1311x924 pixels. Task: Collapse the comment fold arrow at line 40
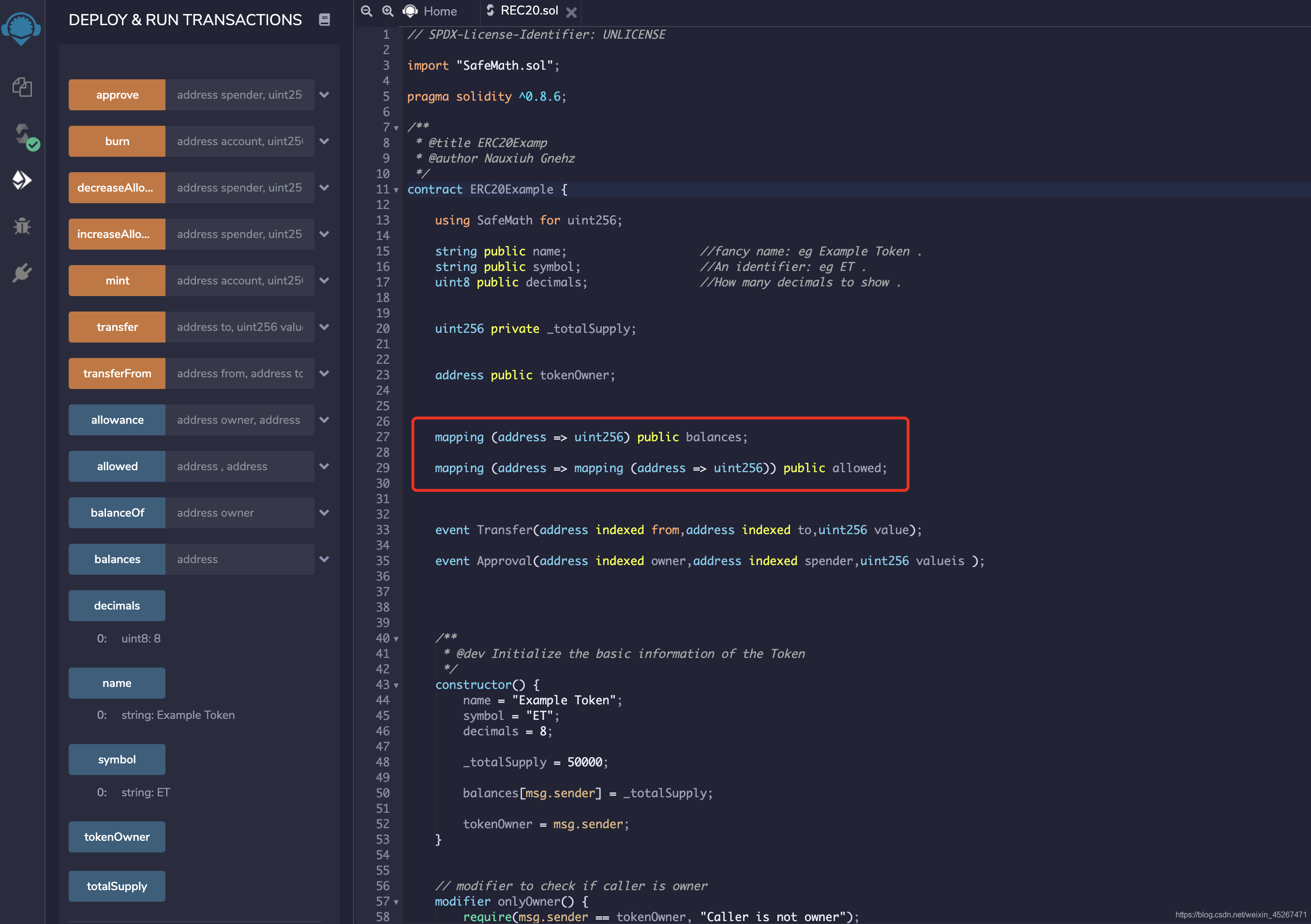point(396,639)
